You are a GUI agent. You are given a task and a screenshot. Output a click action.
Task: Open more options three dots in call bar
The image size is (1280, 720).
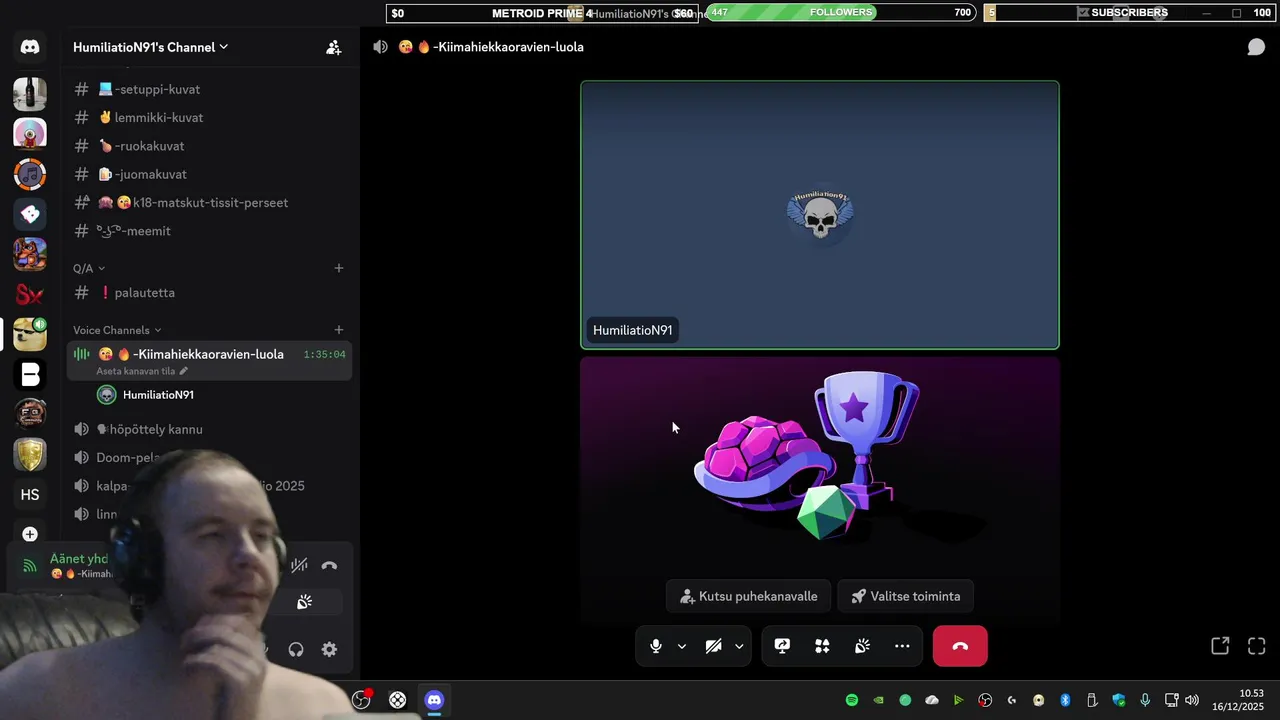(902, 646)
